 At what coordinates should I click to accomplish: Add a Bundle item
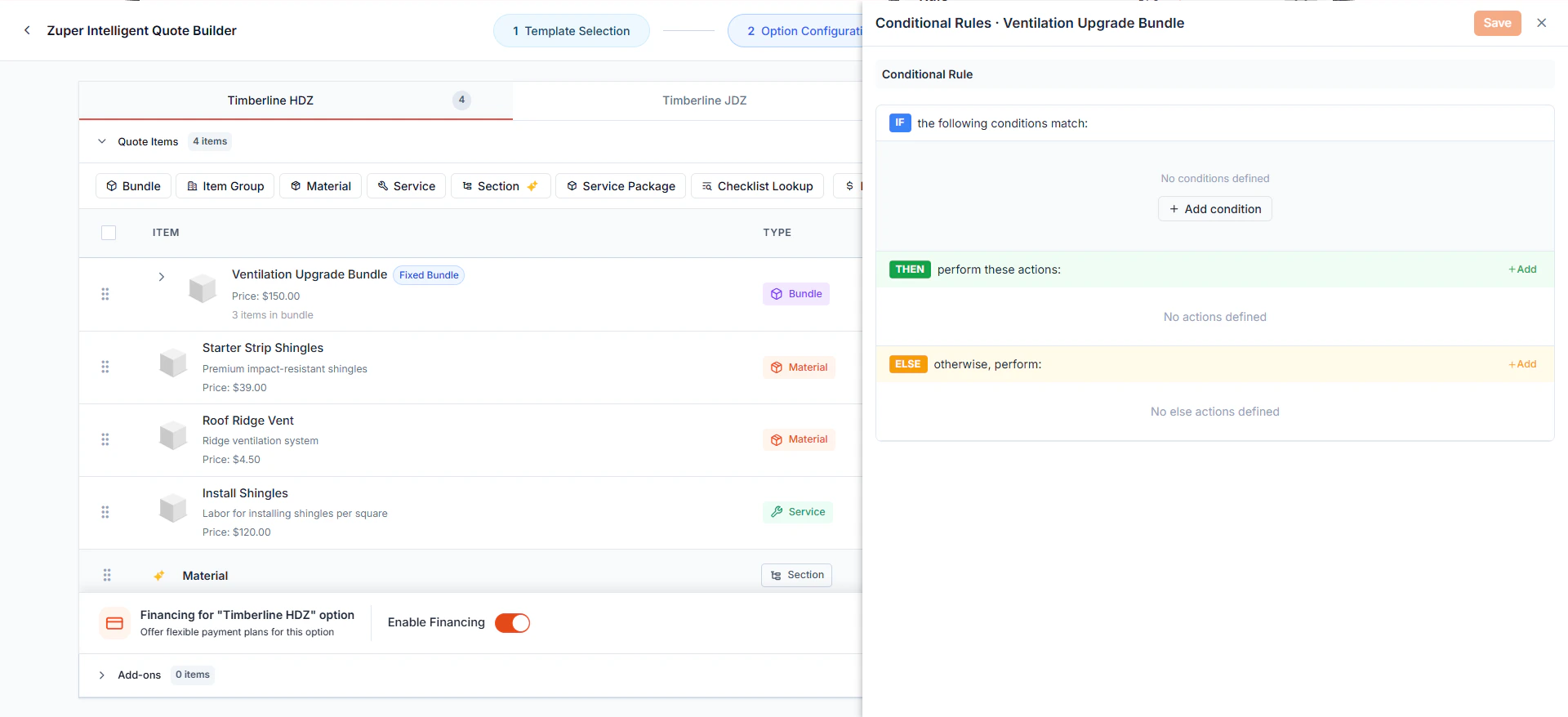pos(133,186)
